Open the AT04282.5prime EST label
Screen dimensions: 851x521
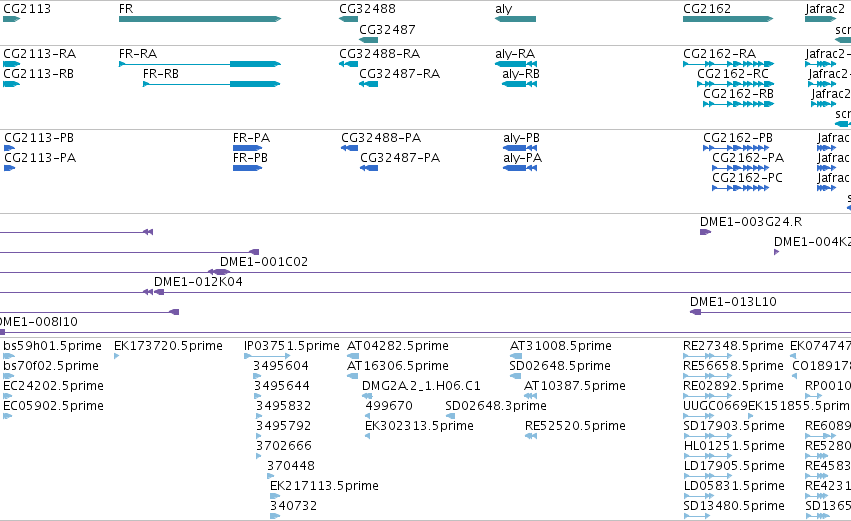pos(398,346)
